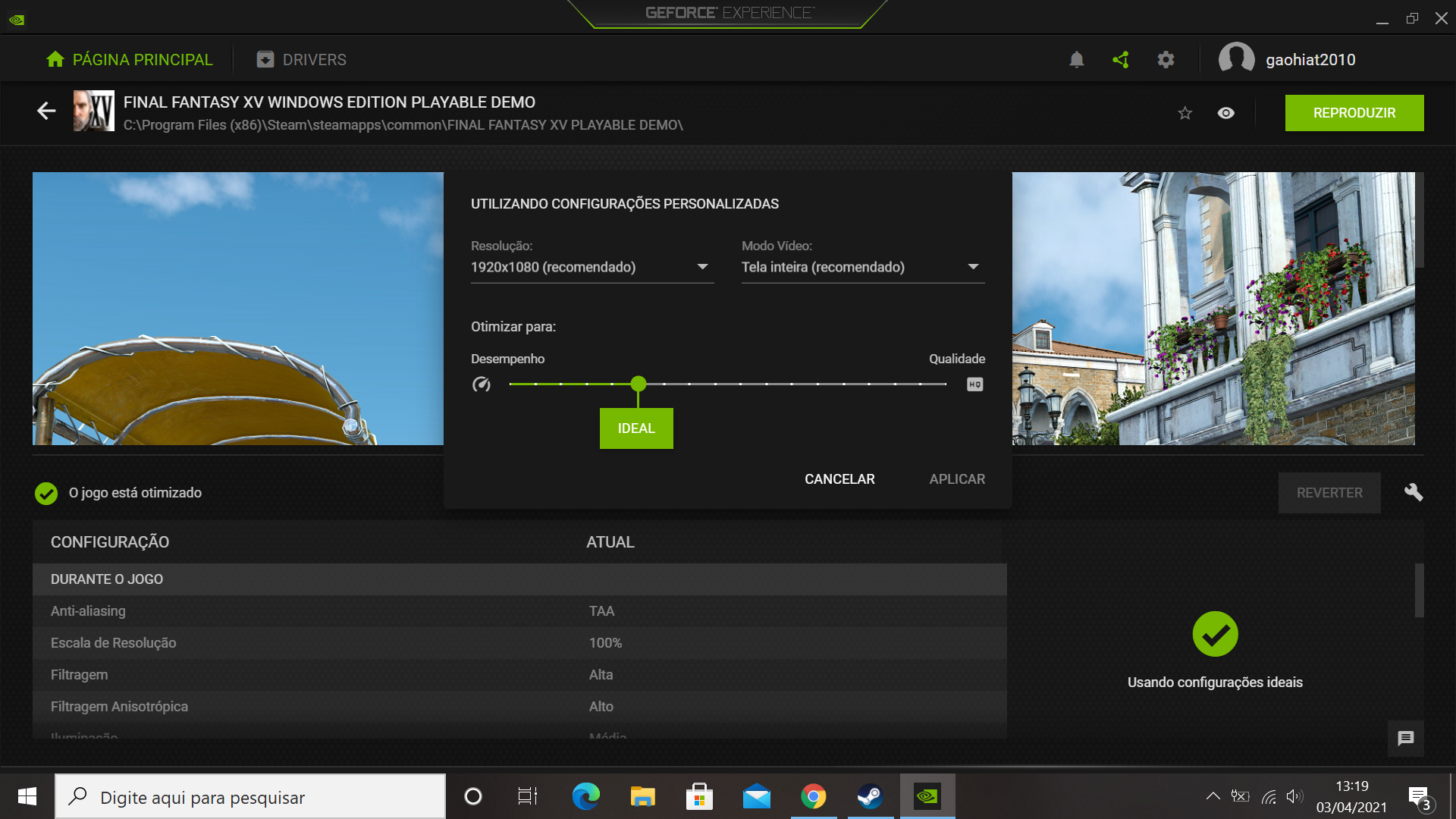Click the share icon in header

1121,59
